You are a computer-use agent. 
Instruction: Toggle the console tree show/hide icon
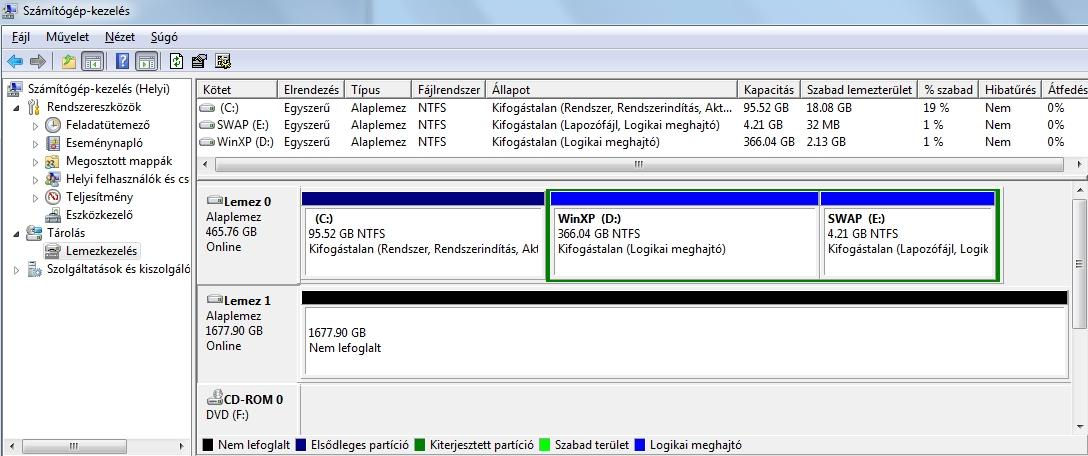[x=92, y=62]
